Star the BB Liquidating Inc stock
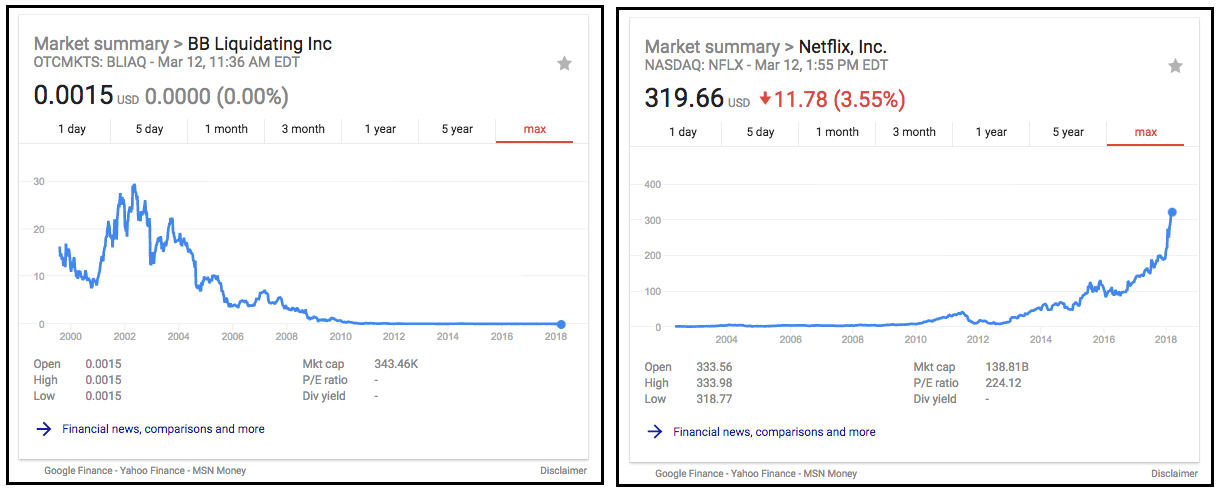The height and width of the screenshot is (493, 1220). pyautogui.click(x=565, y=63)
